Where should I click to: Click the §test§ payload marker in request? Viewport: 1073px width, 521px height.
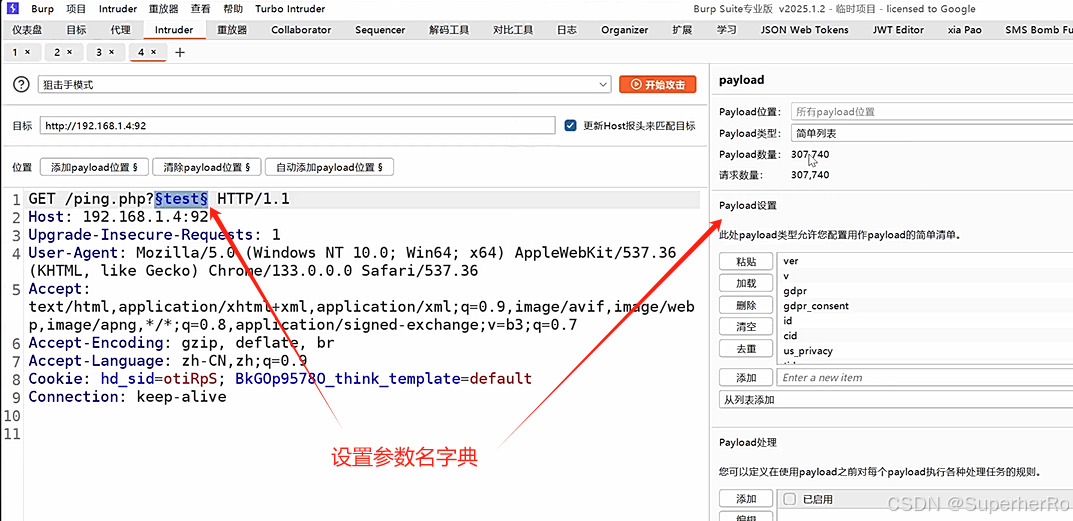181,199
